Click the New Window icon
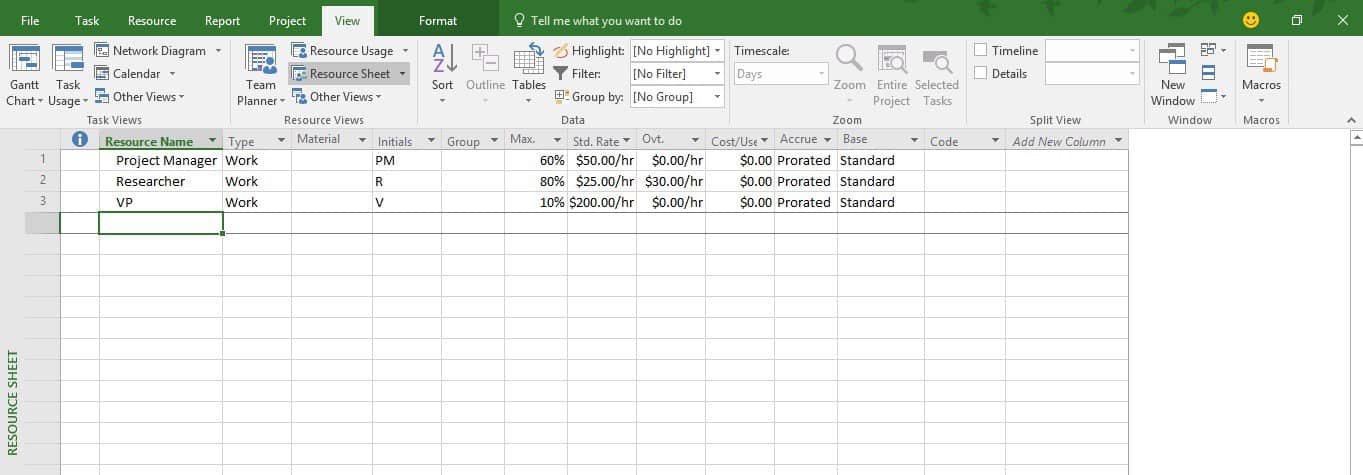 tap(1172, 60)
